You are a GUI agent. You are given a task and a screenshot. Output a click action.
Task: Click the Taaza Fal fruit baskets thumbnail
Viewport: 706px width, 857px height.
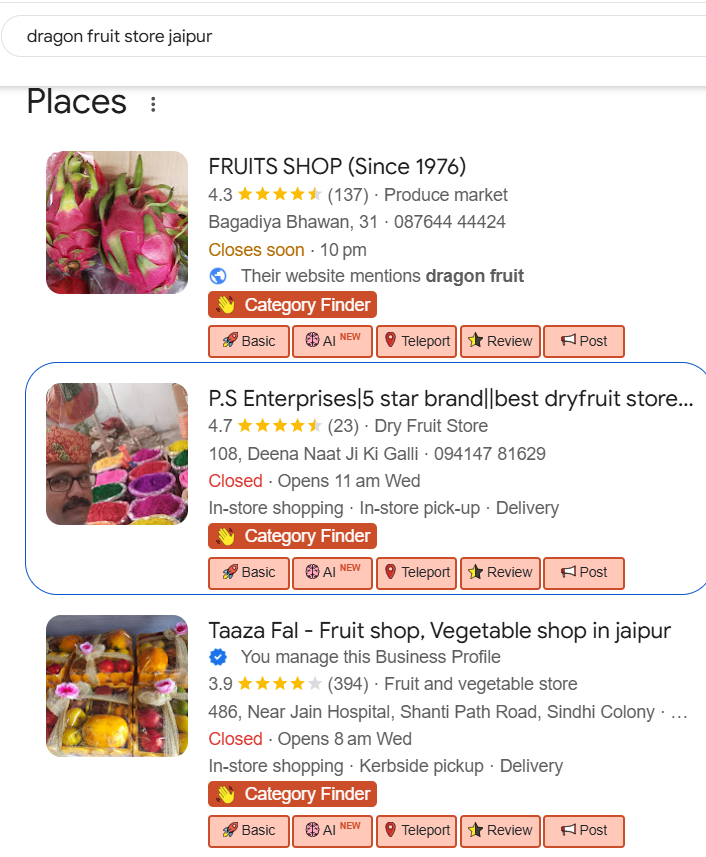pyautogui.click(x=117, y=685)
